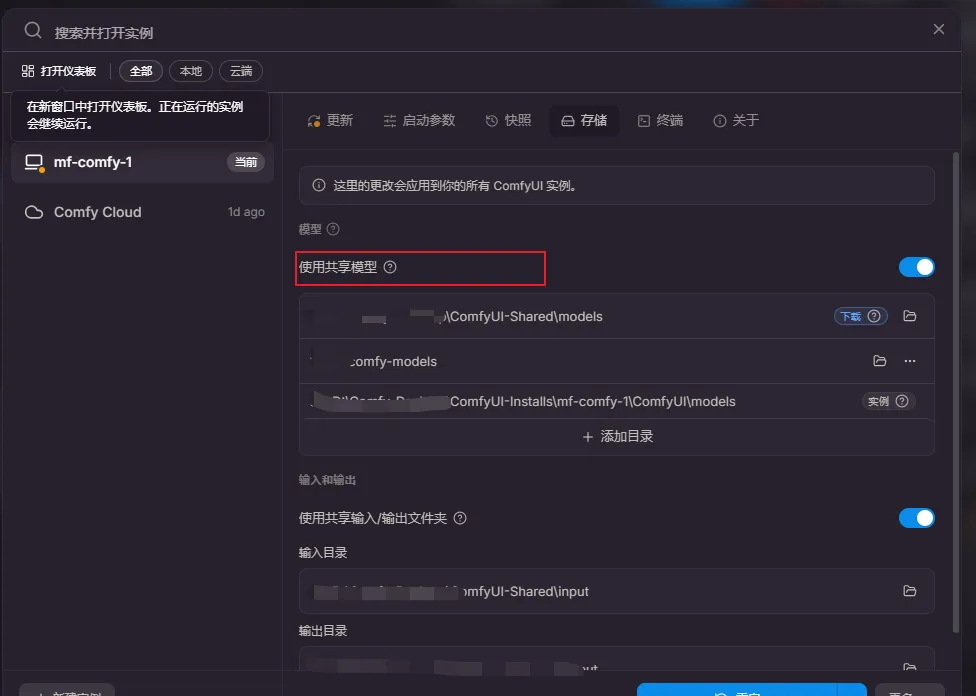Select the Comfy Cloud instance
Viewport: 976px width, 696px height.
click(x=143, y=212)
